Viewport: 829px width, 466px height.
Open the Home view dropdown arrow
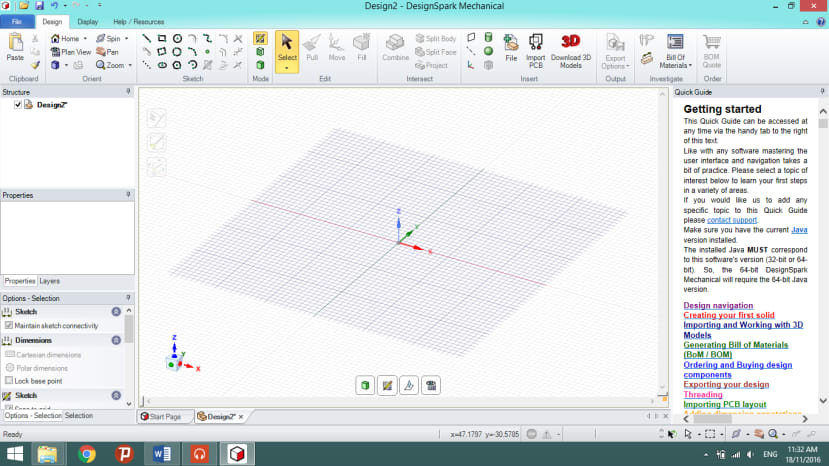(x=85, y=39)
